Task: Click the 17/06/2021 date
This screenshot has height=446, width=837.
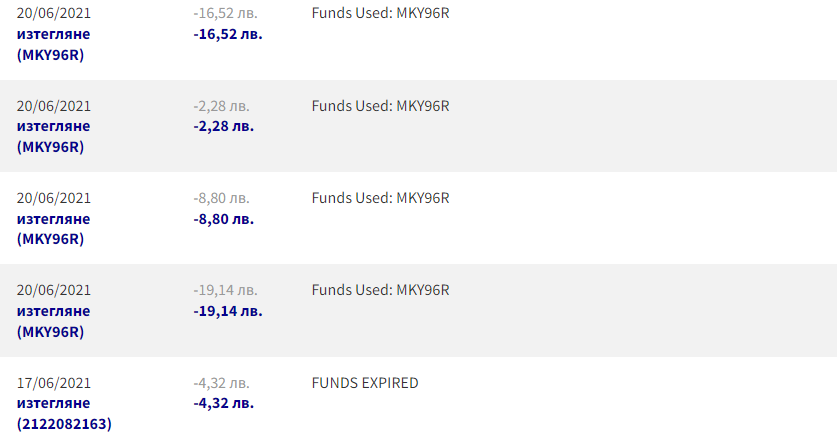Action: [54, 383]
